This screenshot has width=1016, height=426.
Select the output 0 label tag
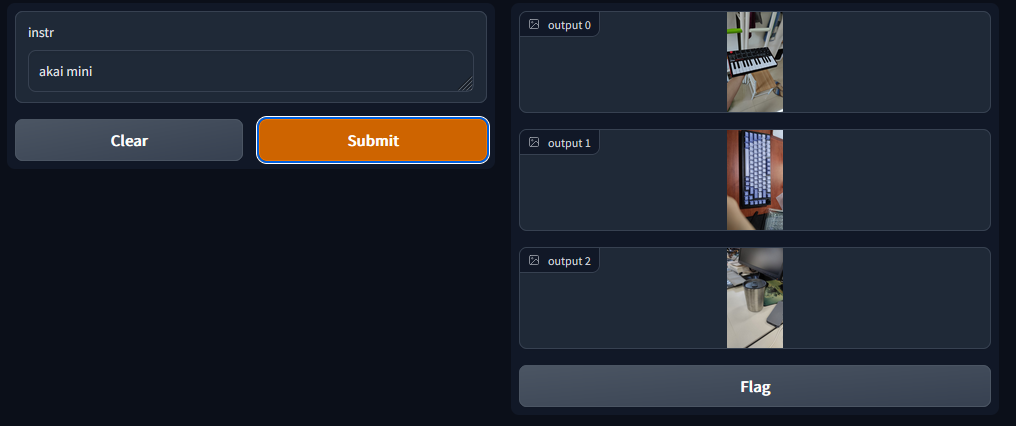(x=560, y=25)
